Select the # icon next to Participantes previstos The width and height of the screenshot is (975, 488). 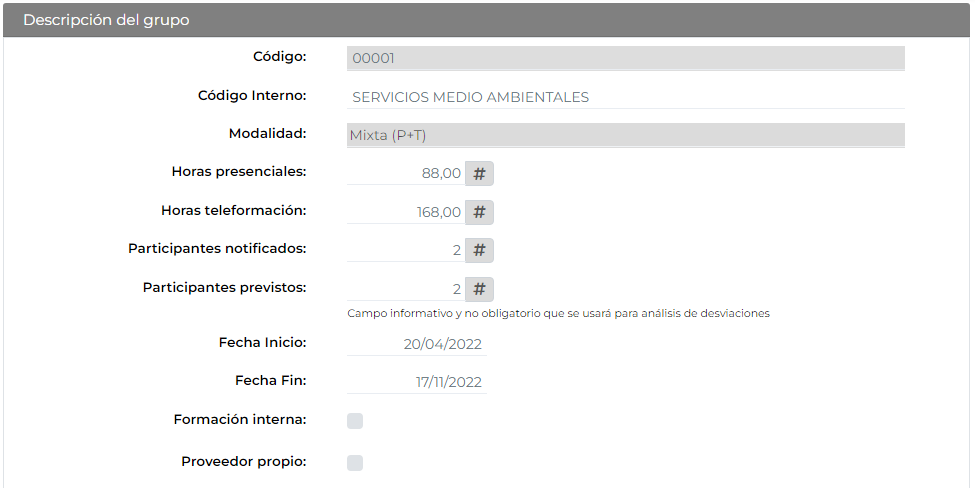(x=479, y=289)
